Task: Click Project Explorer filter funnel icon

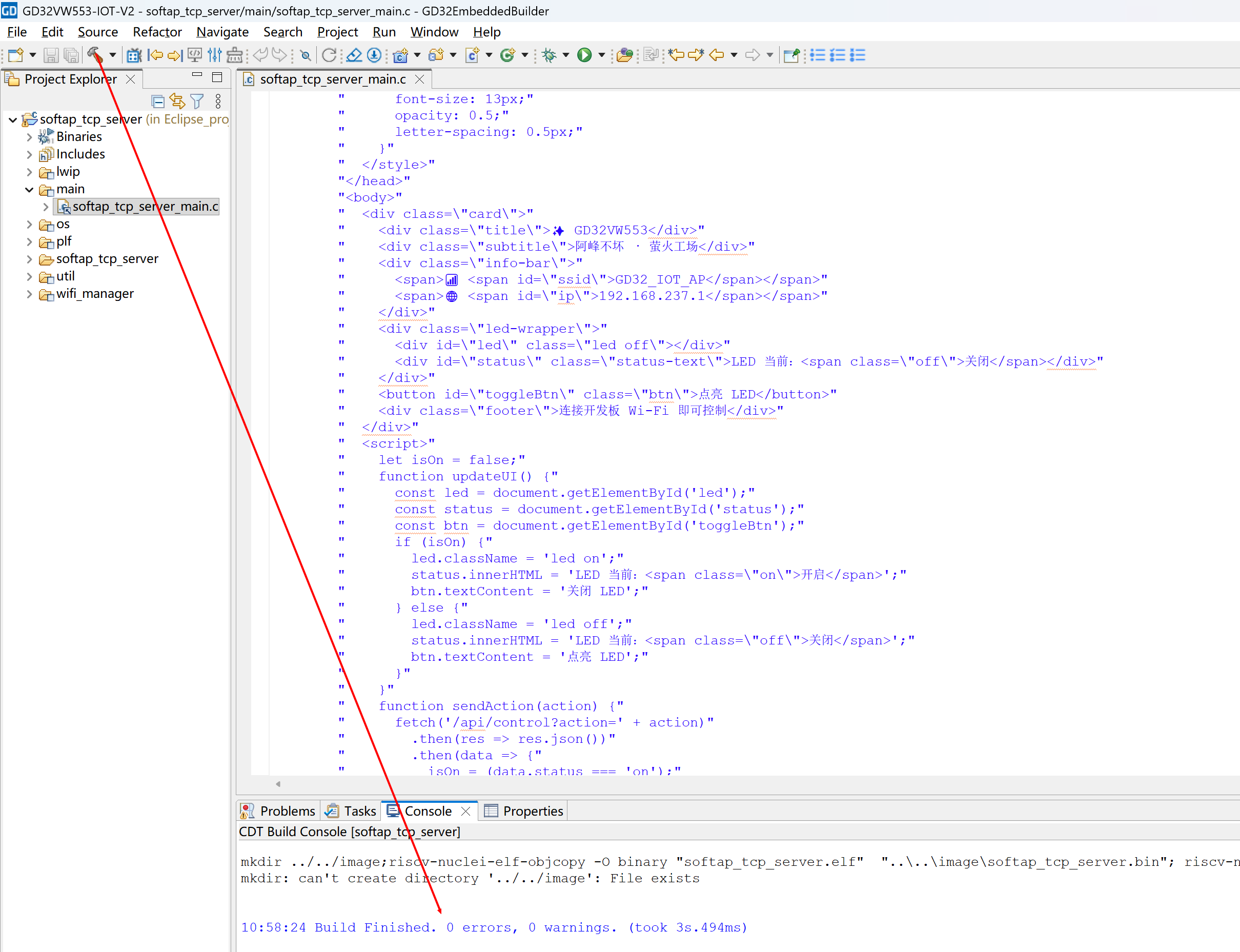Action: [197, 102]
